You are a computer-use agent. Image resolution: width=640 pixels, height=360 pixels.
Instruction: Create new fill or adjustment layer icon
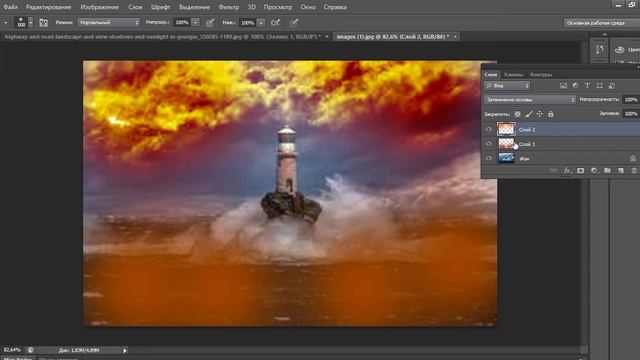[594, 171]
